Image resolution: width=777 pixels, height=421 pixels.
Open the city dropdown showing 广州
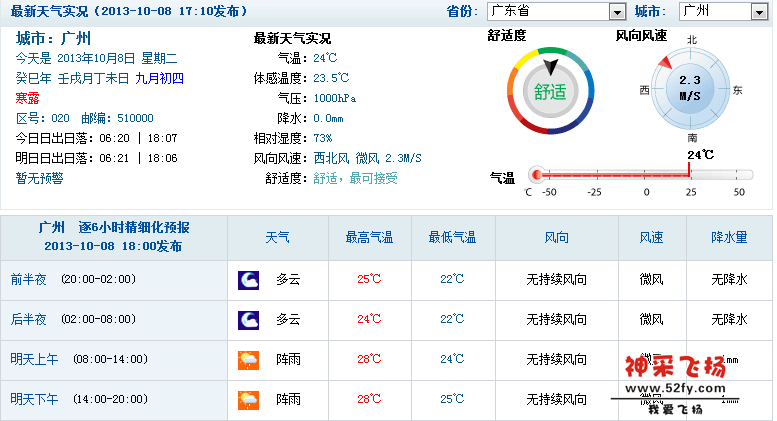723,11
